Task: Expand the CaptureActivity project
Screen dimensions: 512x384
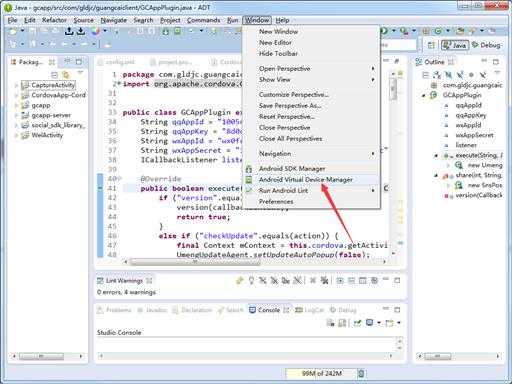Action: coord(16,86)
